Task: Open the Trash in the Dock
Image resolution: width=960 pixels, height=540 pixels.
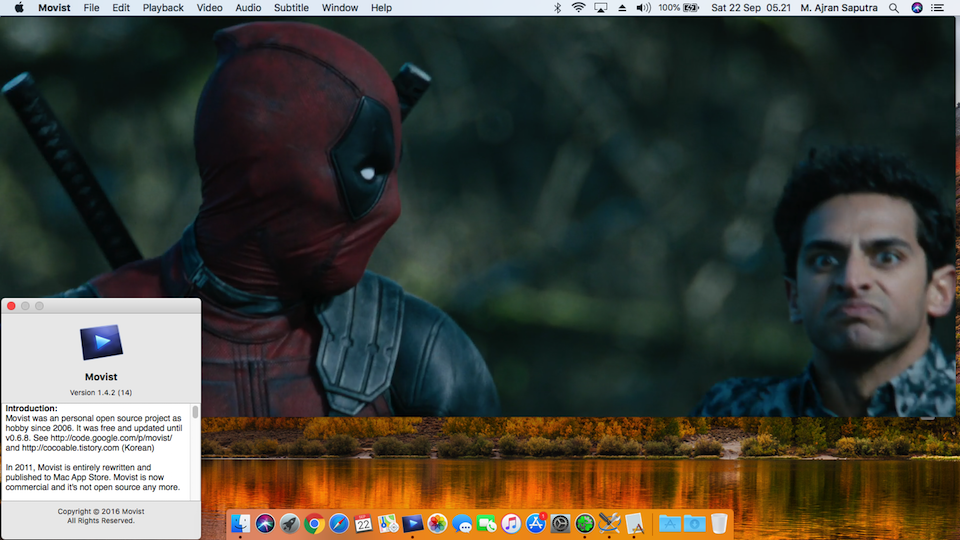Action: 719,523
